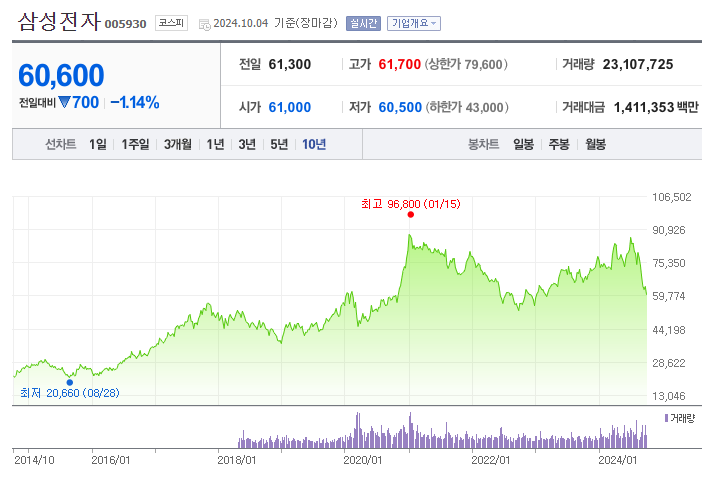Select the 1주일 line chart tab

tap(135, 144)
